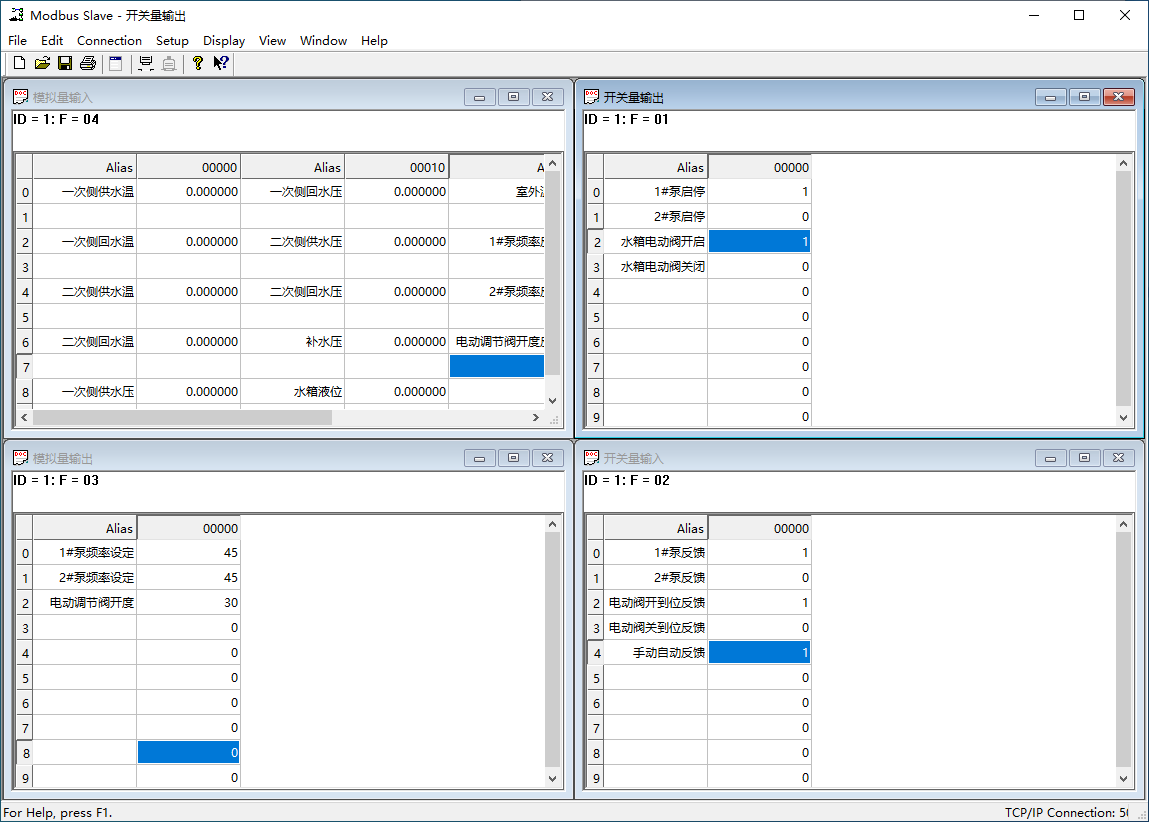
Task: Select the 水箱液位 value cell
Action: (x=396, y=391)
